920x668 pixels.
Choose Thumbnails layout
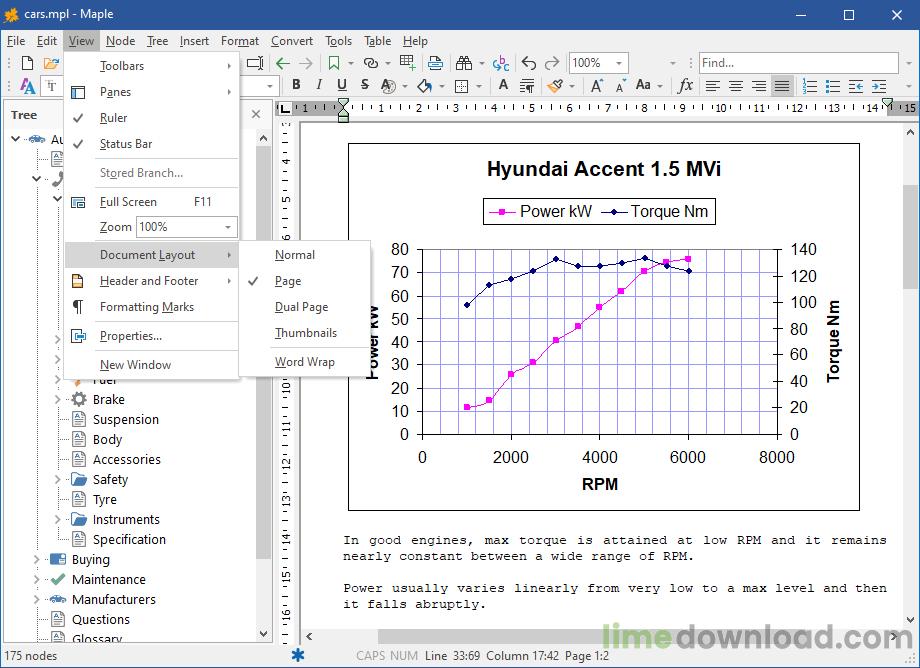(305, 333)
